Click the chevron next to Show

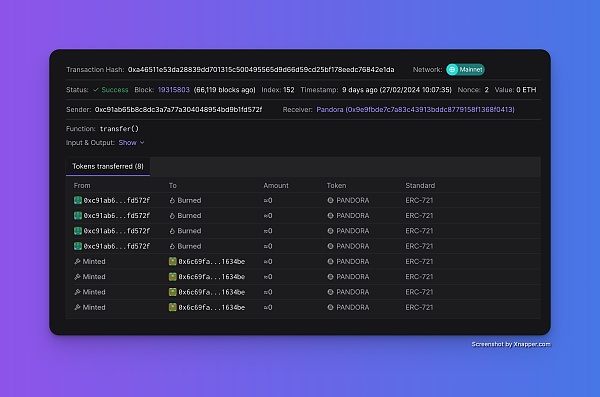point(142,142)
